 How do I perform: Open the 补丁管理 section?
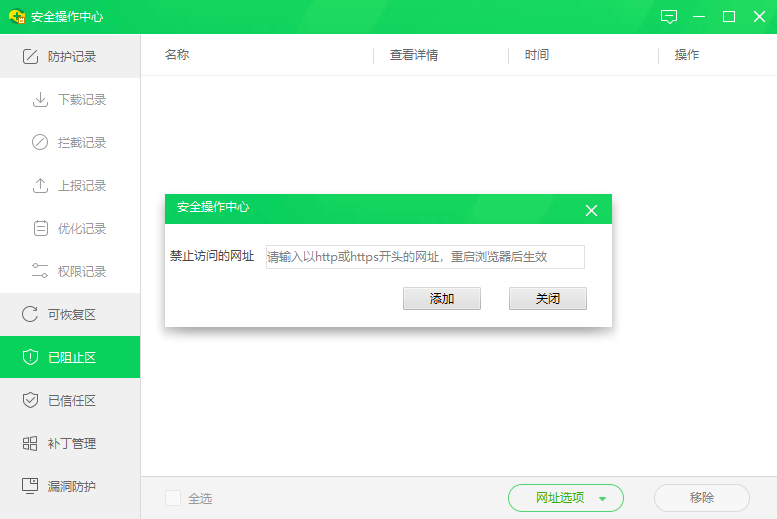click(x=70, y=444)
